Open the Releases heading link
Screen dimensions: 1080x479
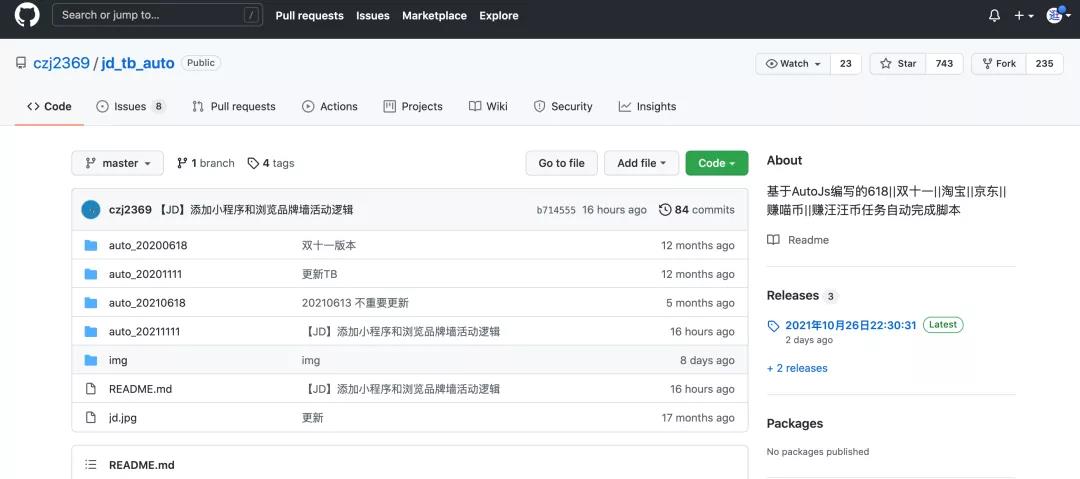tap(793, 296)
